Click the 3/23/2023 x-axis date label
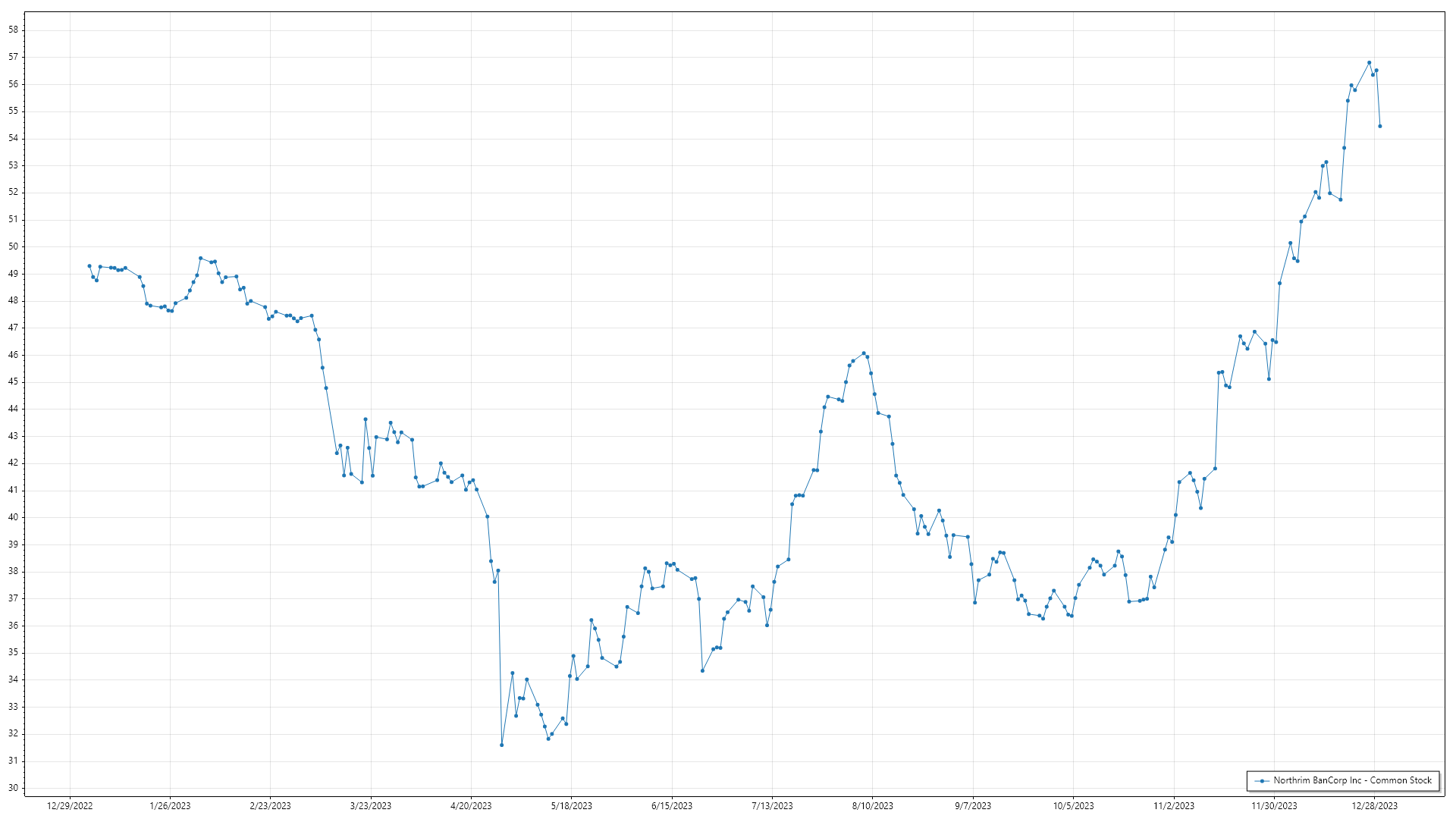This screenshot has width=1456, height=819. (371, 806)
